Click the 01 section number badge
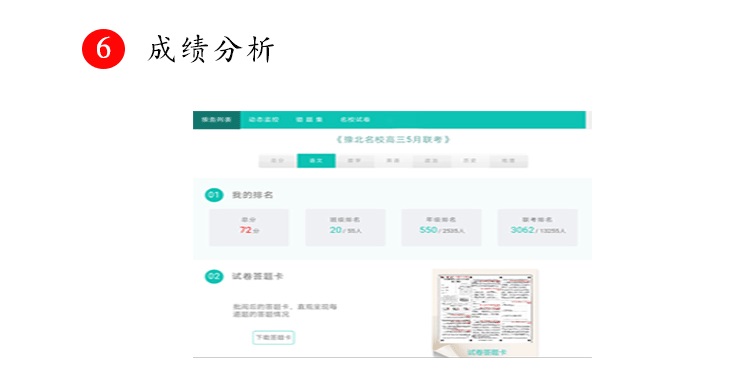This screenshot has width=750, height=372. [214, 195]
